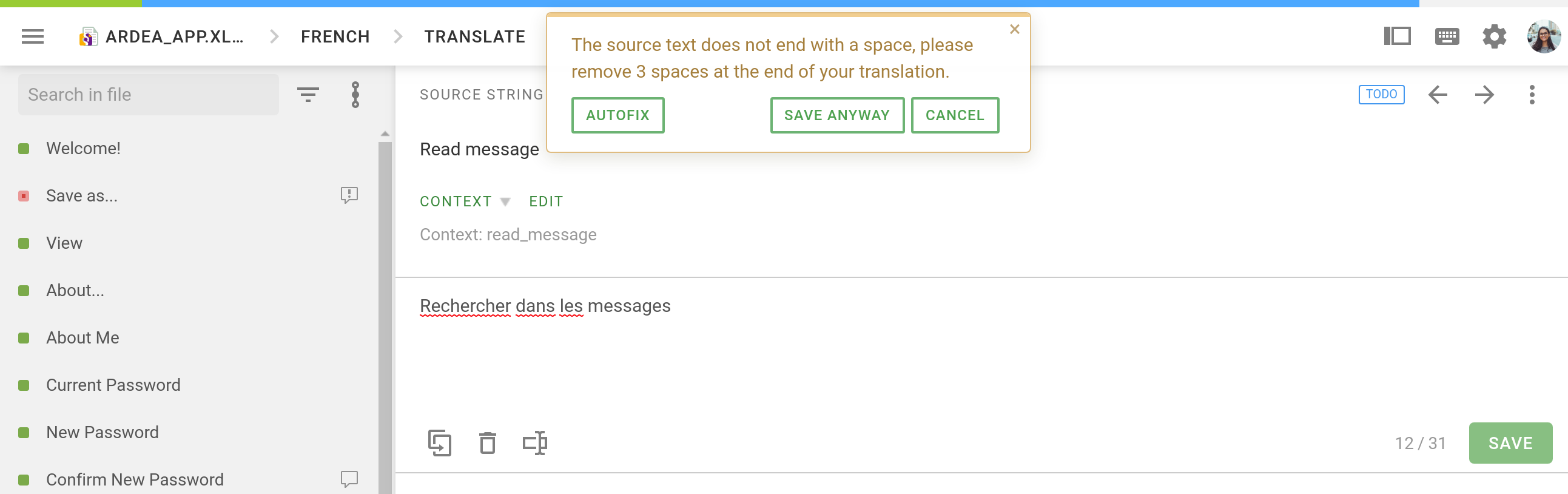The width and height of the screenshot is (1568, 494).
Task: Go to the previous string arrow
Action: tap(1437, 95)
